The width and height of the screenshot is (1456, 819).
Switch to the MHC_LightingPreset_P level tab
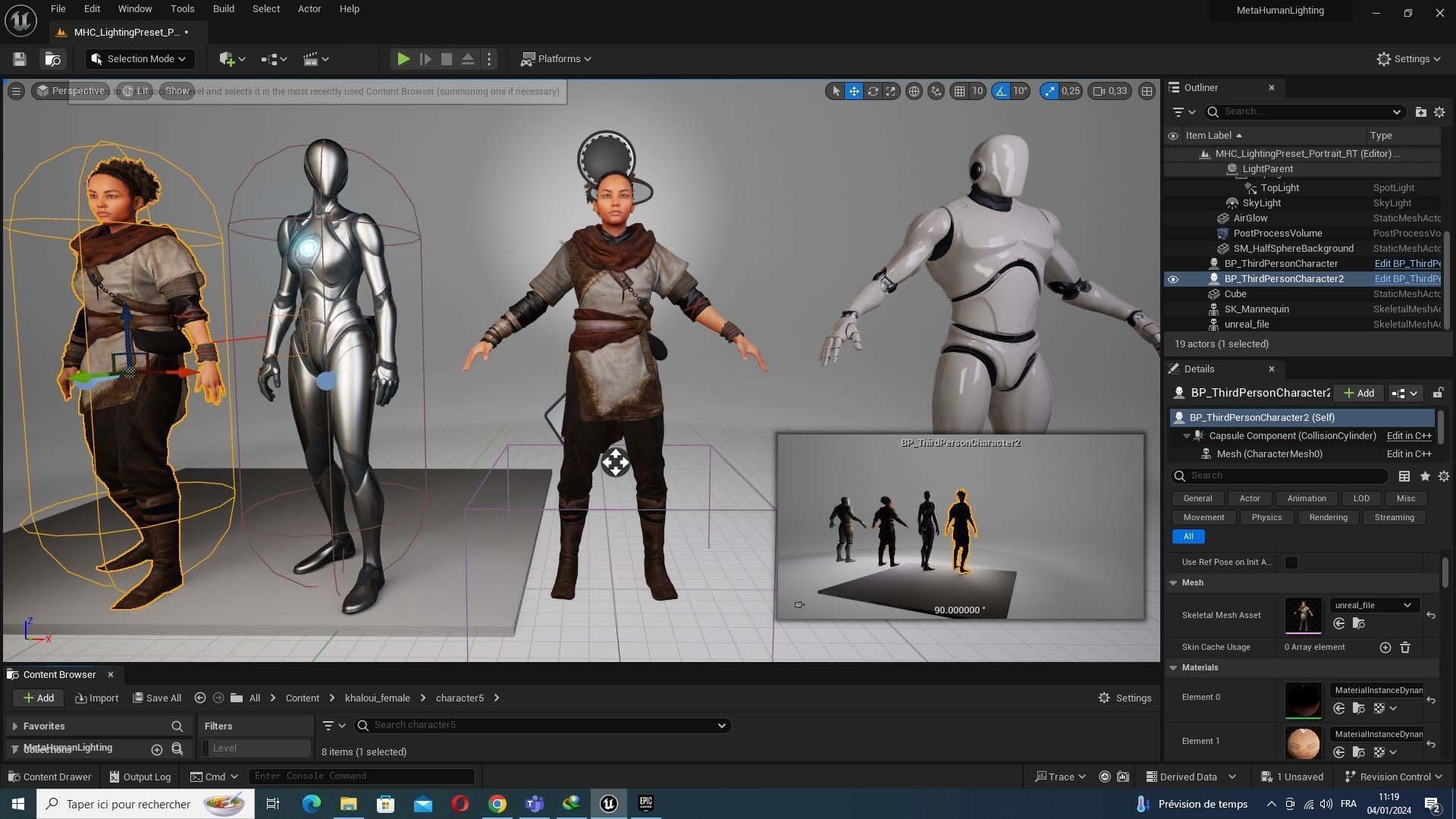pos(127,32)
